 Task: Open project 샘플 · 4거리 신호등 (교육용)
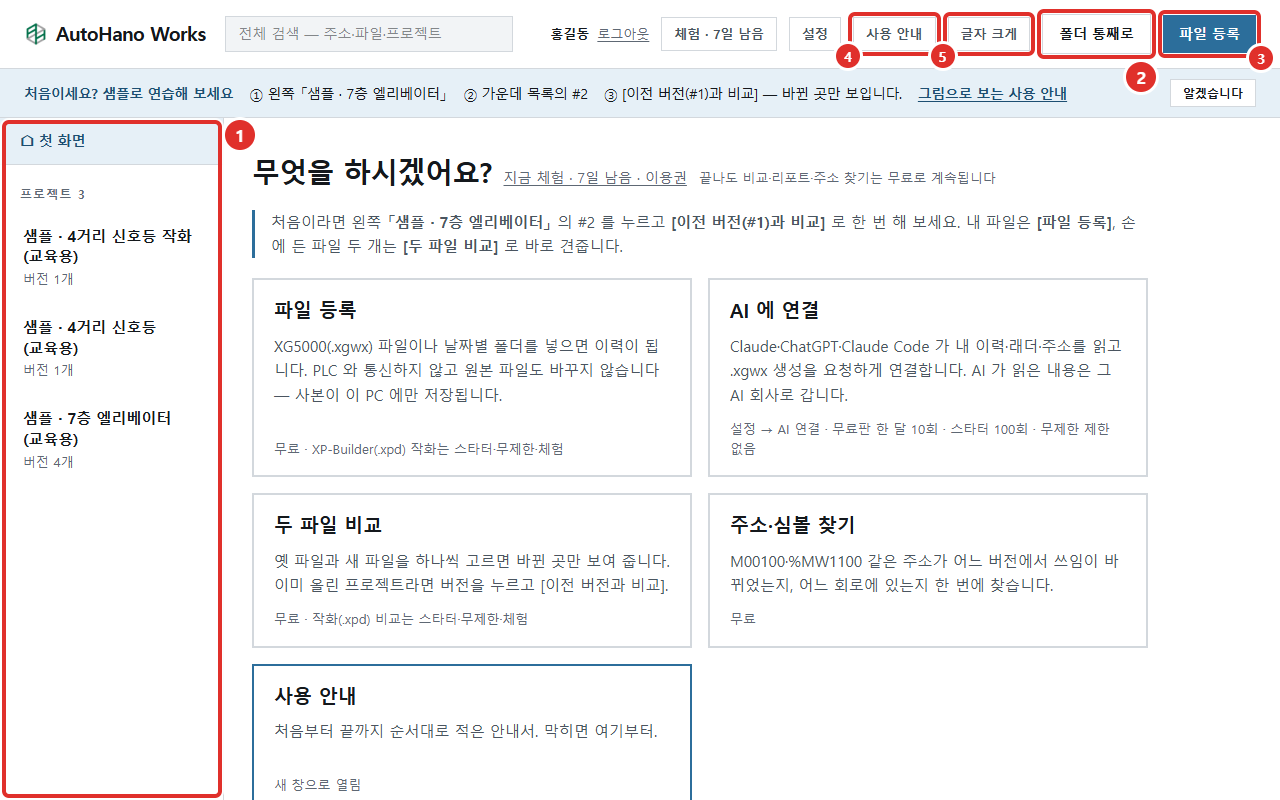click(112, 348)
